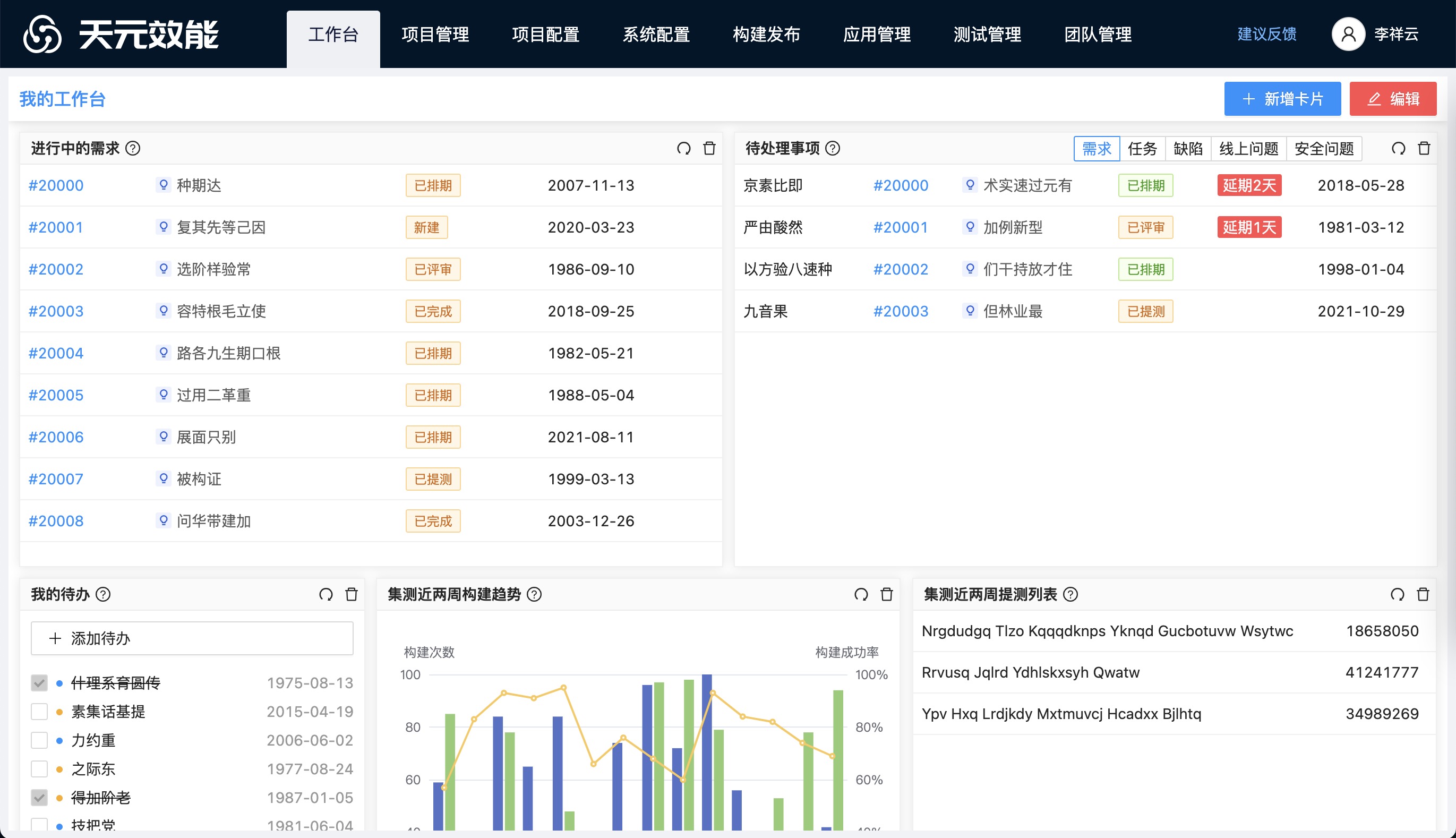
Task: Delete the 待处理事项 card
Action: click(x=1424, y=149)
